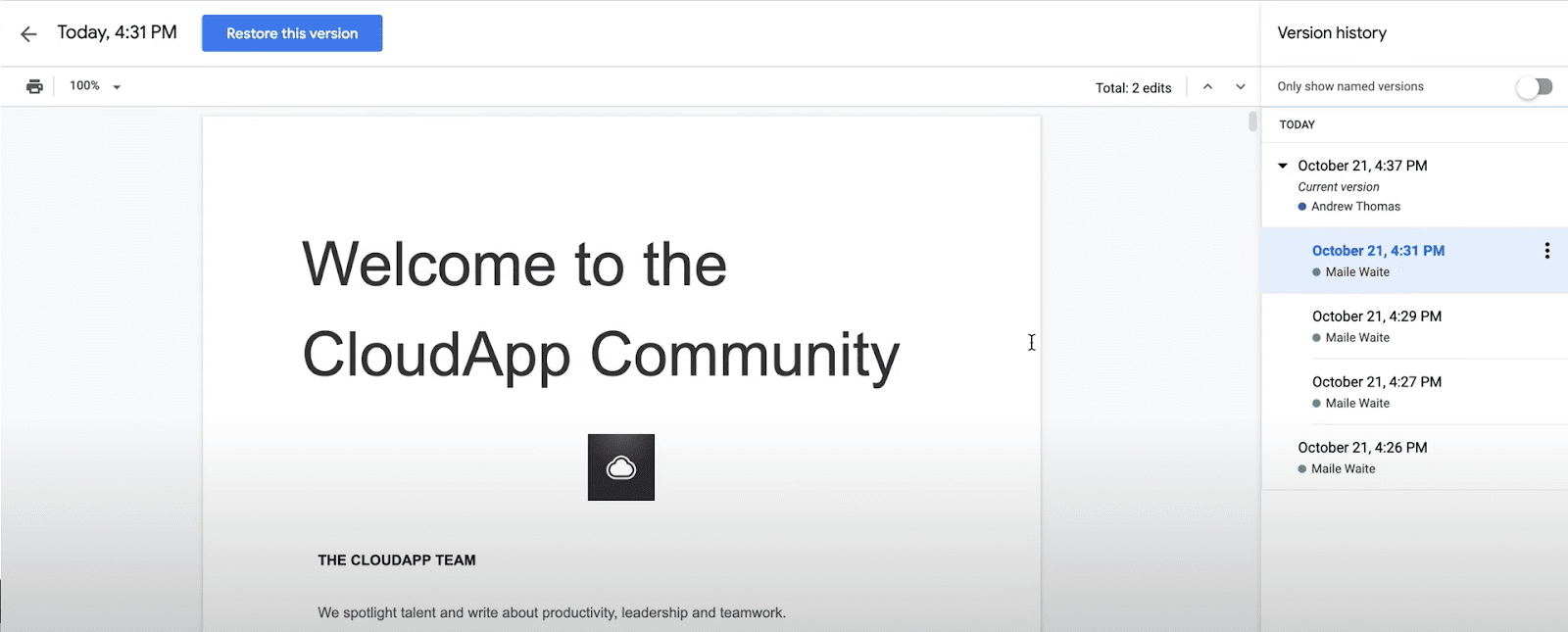
Task: Go to previous edit with up chevron
Action: point(1207,86)
